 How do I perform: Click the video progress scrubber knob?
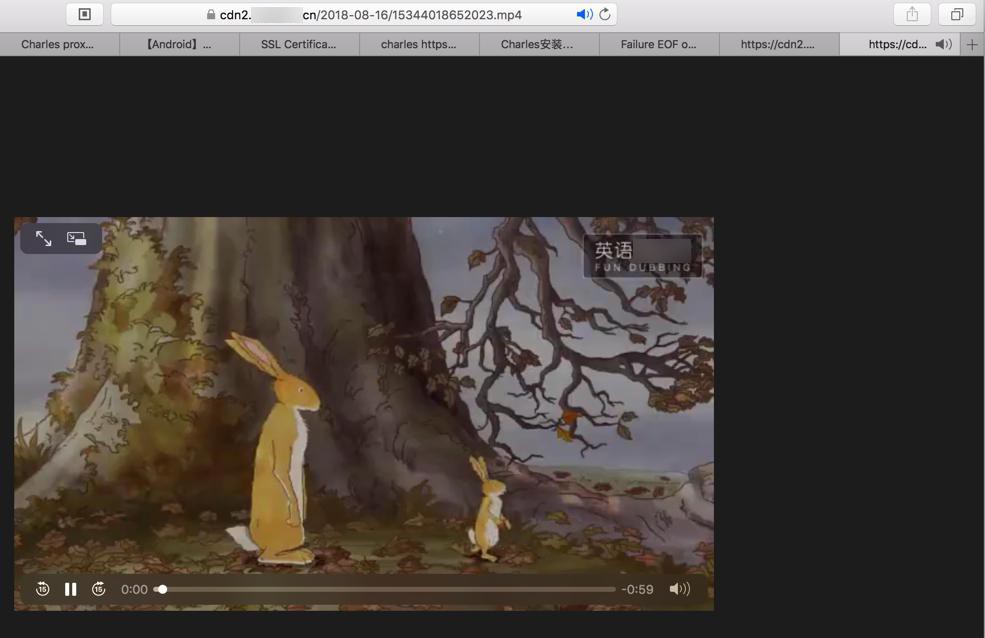point(163,589)
